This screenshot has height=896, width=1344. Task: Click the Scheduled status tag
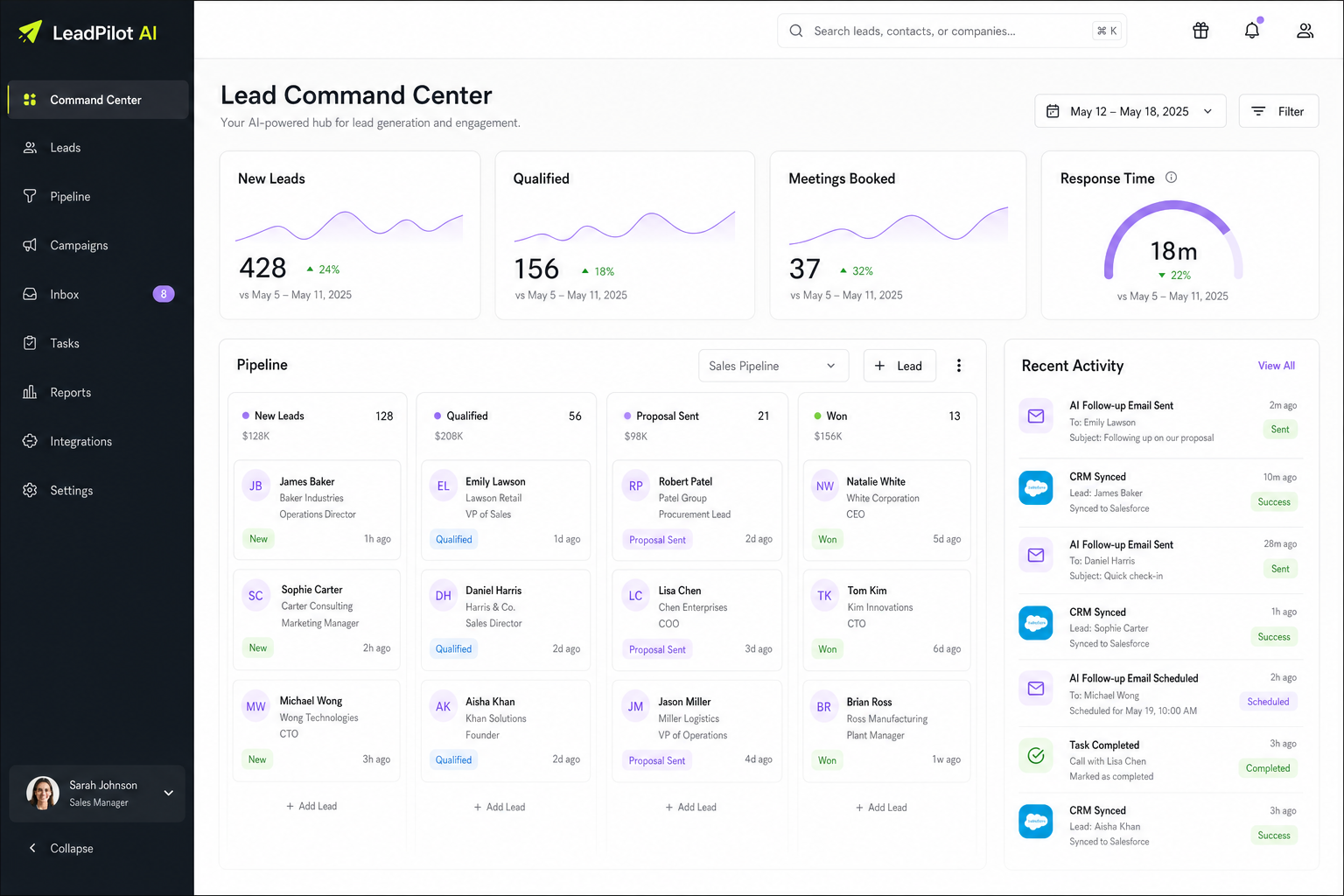tap(1268, 702)
